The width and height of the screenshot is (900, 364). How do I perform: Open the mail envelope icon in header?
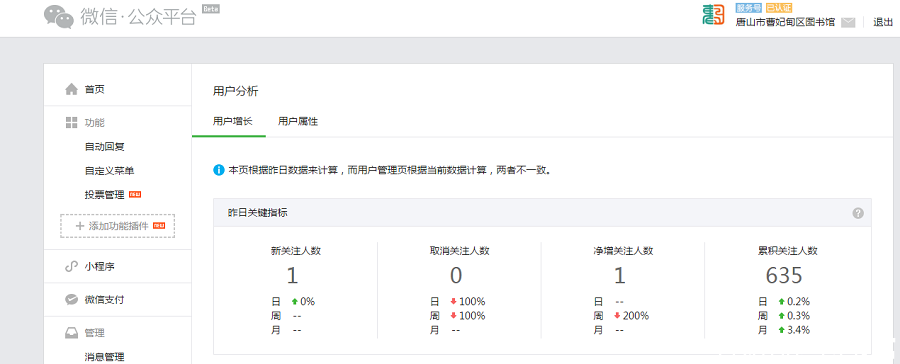(848, 22)
